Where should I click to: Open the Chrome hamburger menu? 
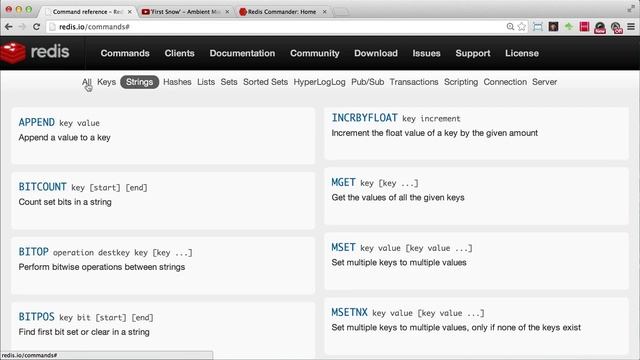[x=631, y=27]
